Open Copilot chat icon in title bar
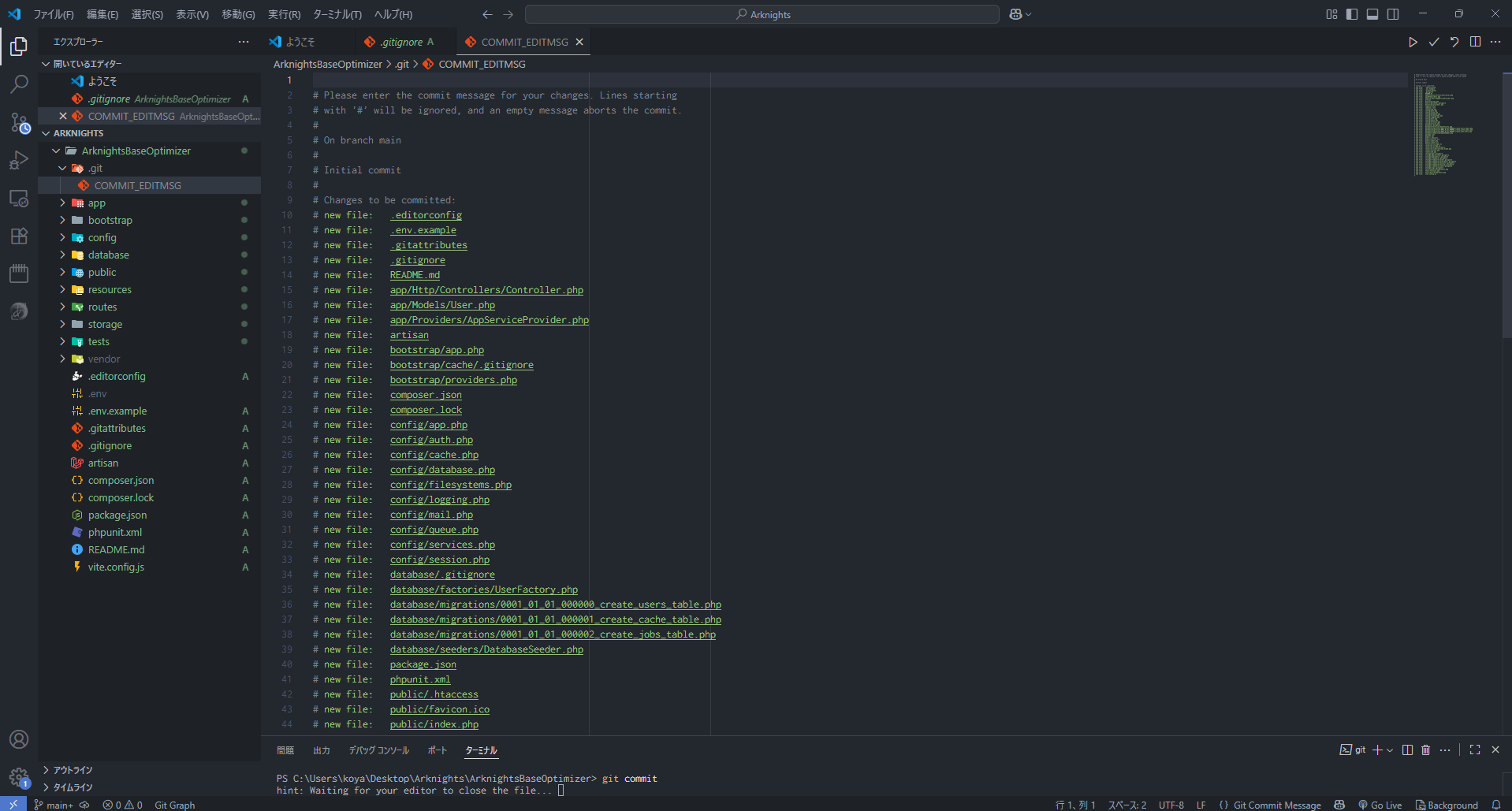Image resolution: width=1512 pixels, height=811 pixels. 1016,14
